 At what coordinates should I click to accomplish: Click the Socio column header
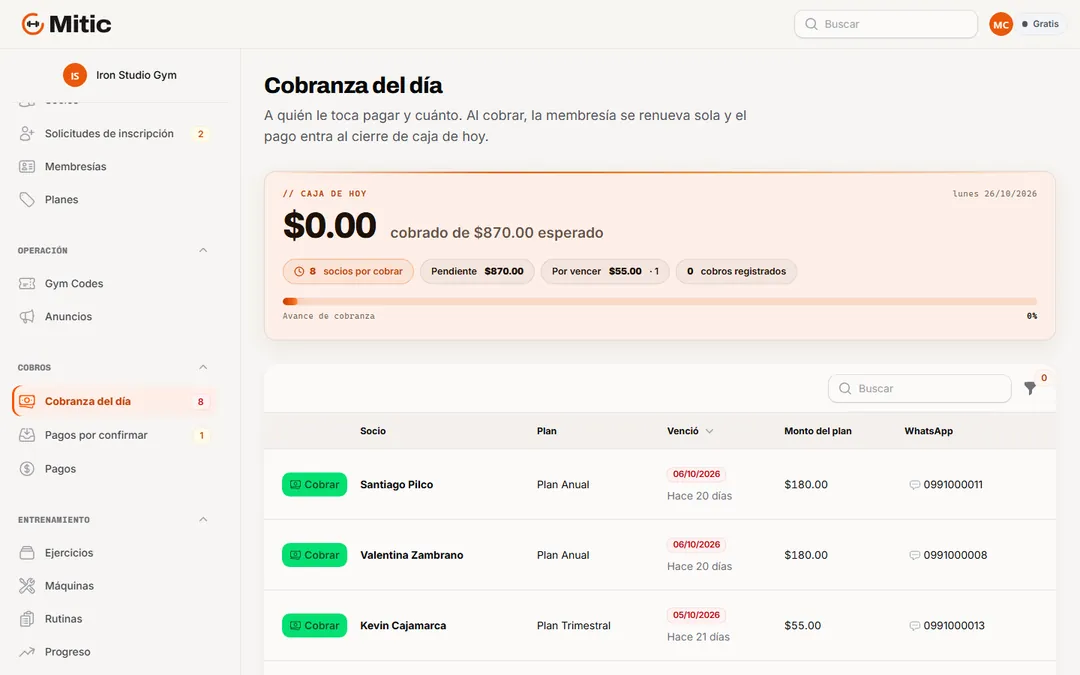pyautogui.click(x=373, y=431)
